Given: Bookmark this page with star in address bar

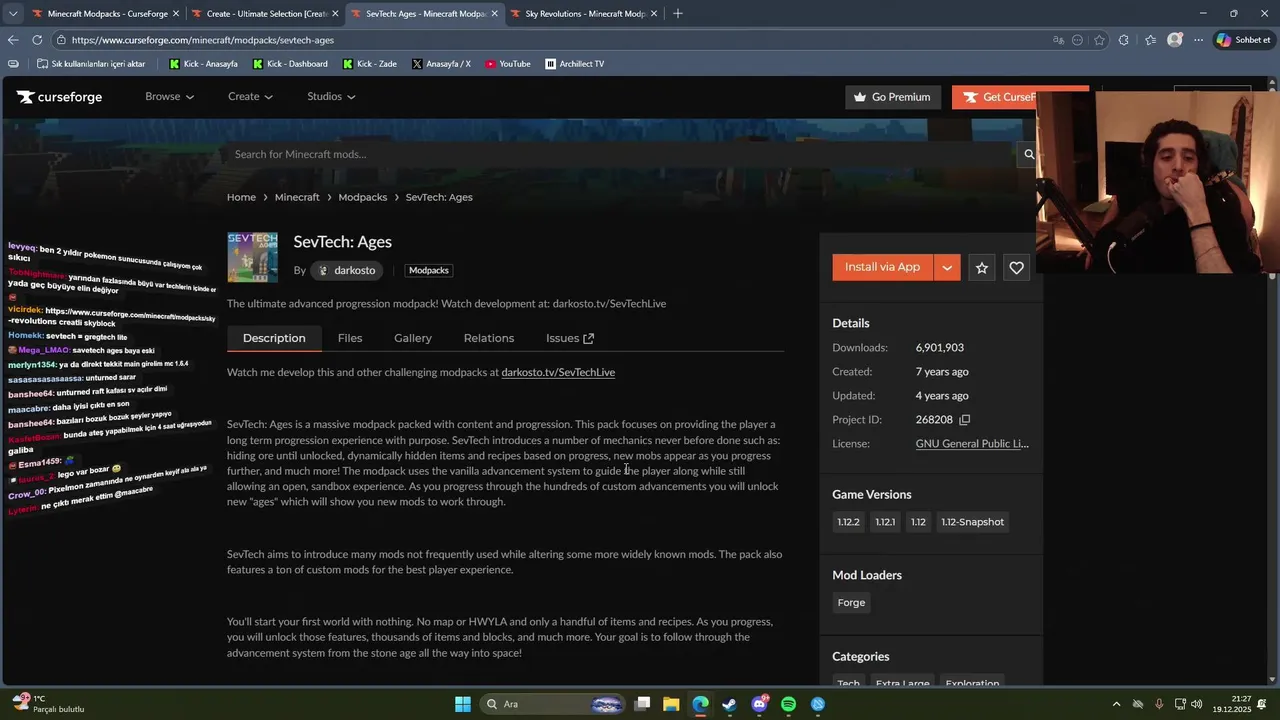Looking at the screenshot, I should point(1099,40).
